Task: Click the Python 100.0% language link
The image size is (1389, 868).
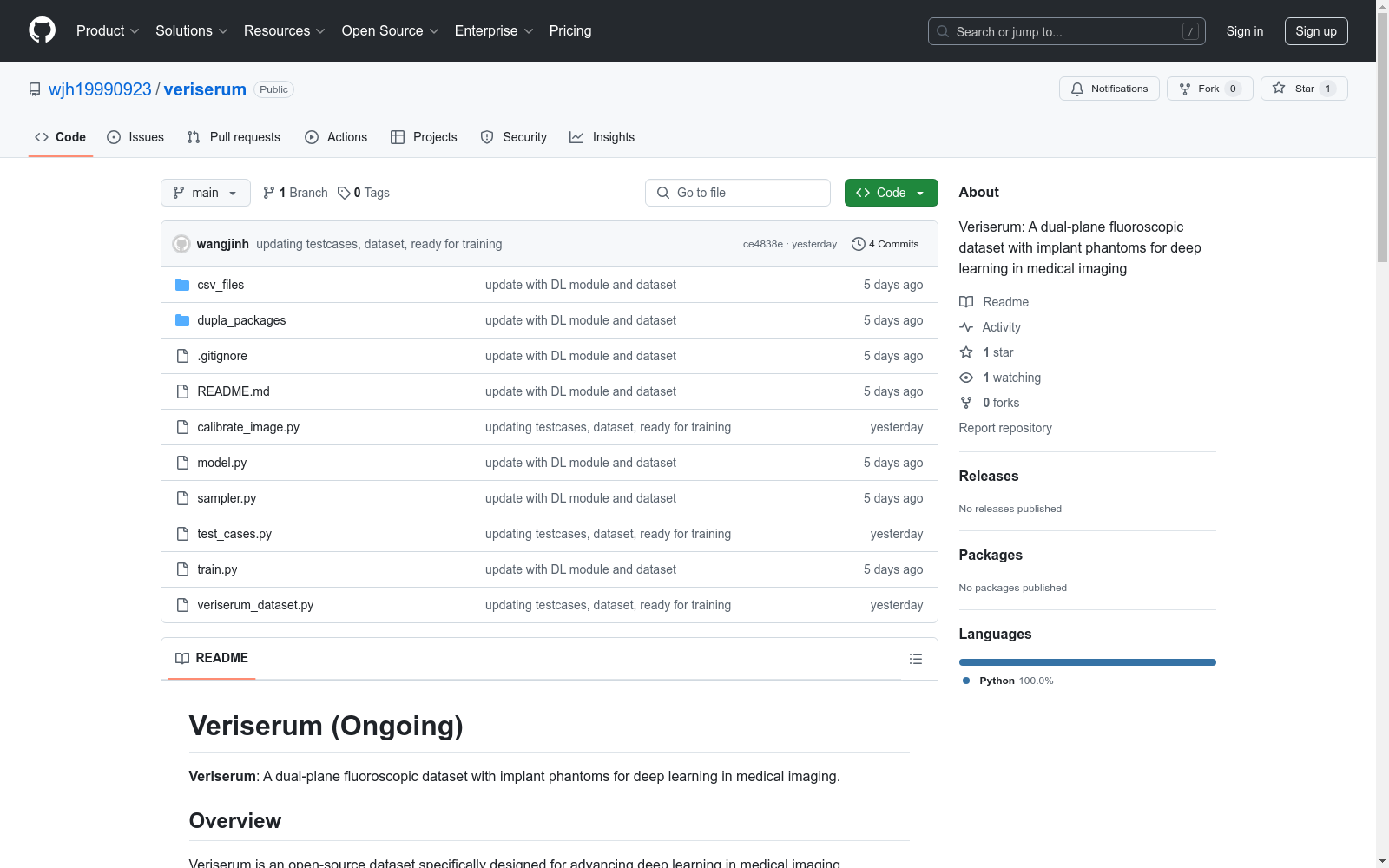Action: point(1008,681)
